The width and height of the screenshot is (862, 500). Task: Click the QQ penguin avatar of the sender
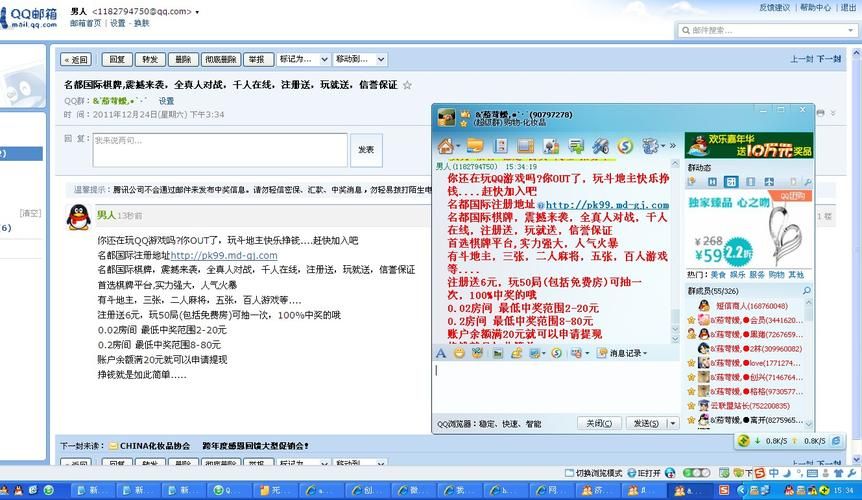[x=79, y=217]
